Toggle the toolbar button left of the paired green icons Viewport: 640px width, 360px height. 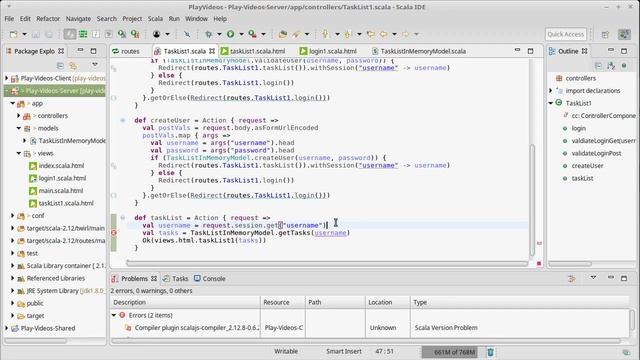(109, 34)
